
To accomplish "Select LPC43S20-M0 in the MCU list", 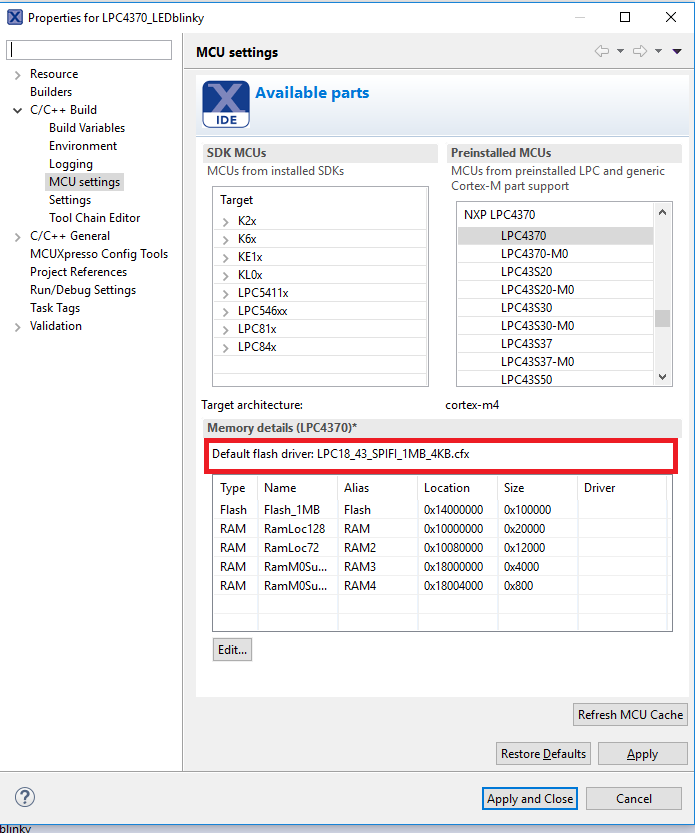I will pyautogui.click(x=555, y=290).
